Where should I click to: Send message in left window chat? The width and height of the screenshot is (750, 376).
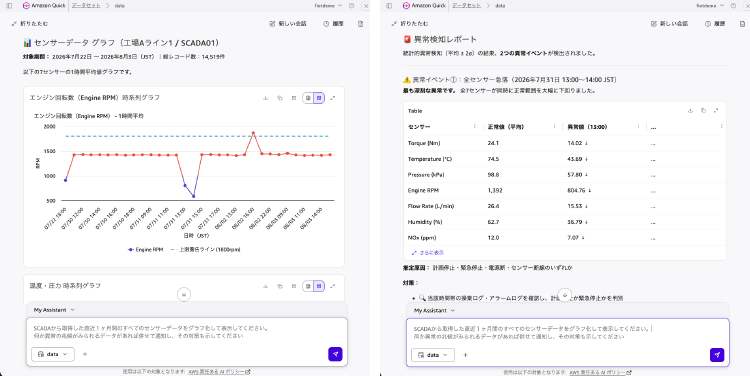(x=335, y=354)
